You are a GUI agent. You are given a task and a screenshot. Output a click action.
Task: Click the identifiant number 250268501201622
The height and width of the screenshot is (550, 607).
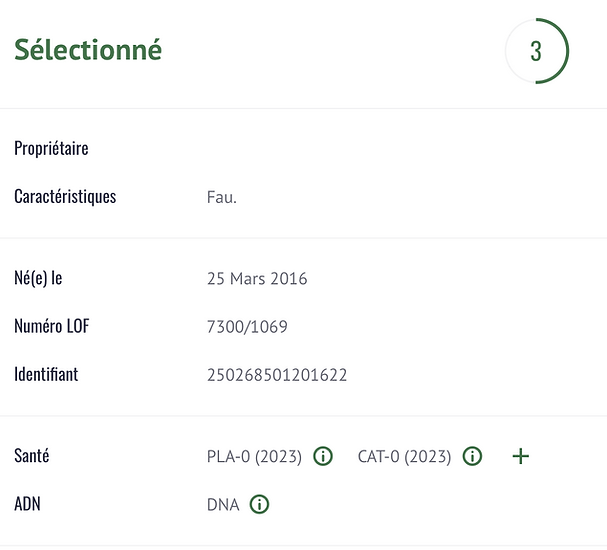tap(277, 375)
